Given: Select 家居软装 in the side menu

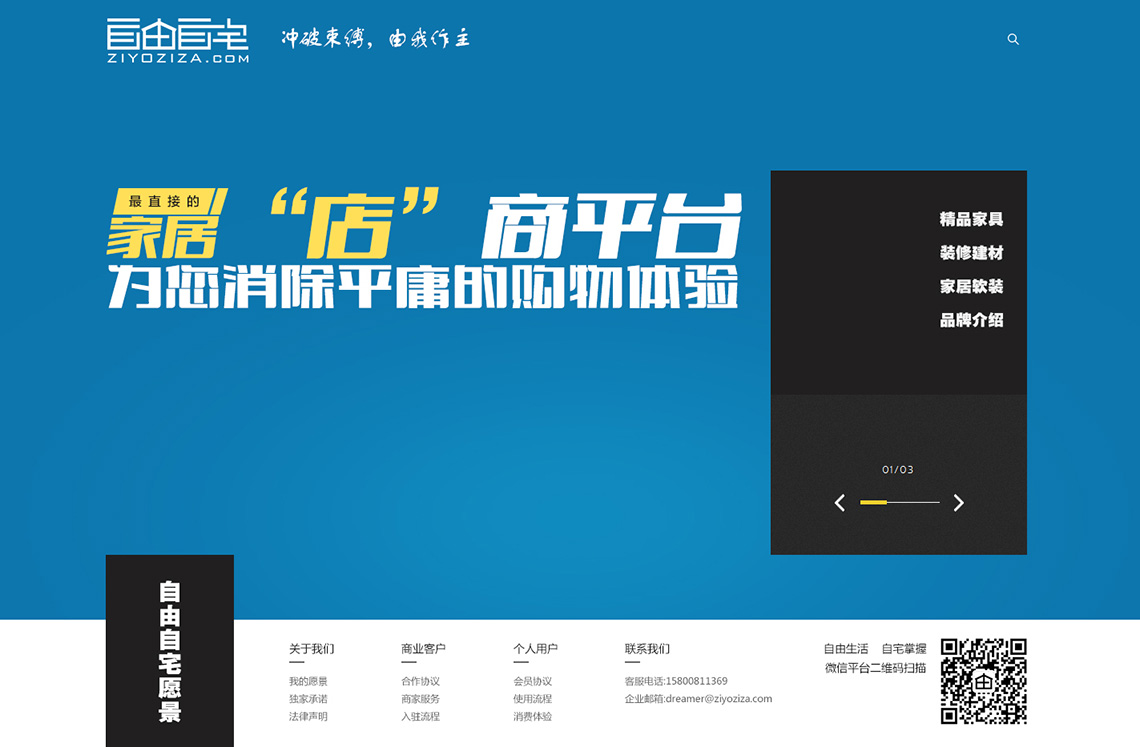Looking at the screenshot, I should coord(971,286).
